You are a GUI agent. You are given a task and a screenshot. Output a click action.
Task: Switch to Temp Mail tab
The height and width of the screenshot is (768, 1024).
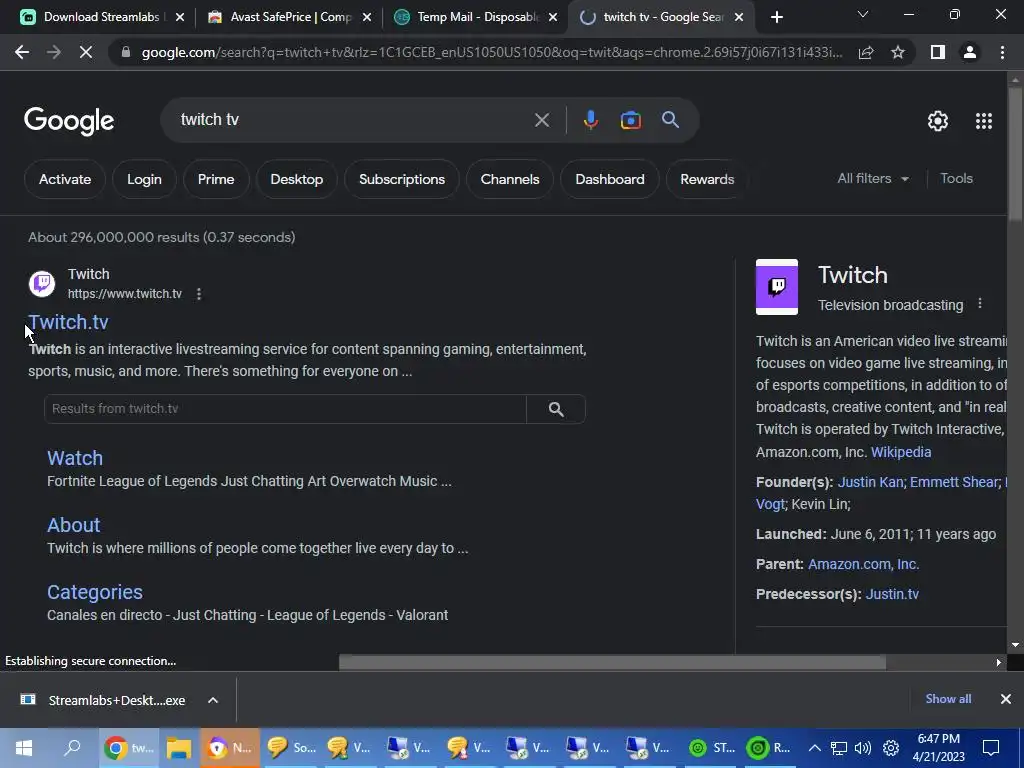tap(477, 18)
